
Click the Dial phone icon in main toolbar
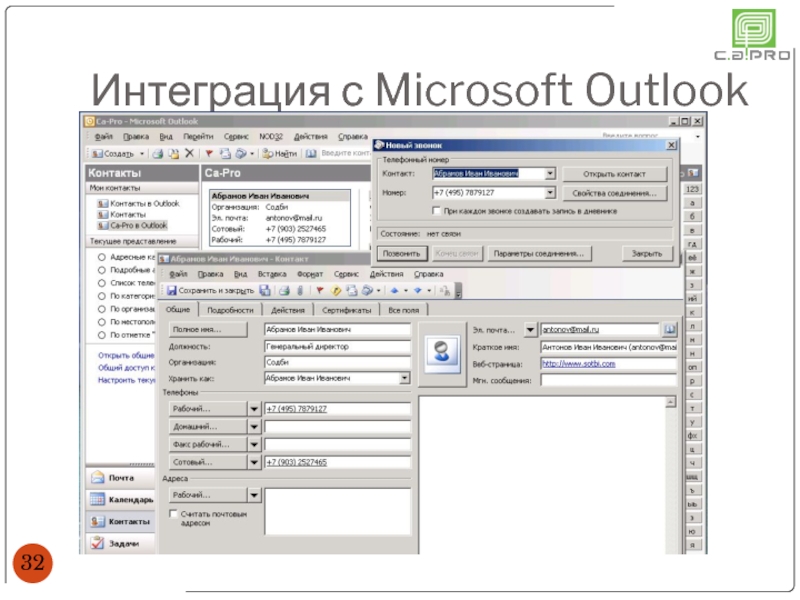(x=241, y=154)
